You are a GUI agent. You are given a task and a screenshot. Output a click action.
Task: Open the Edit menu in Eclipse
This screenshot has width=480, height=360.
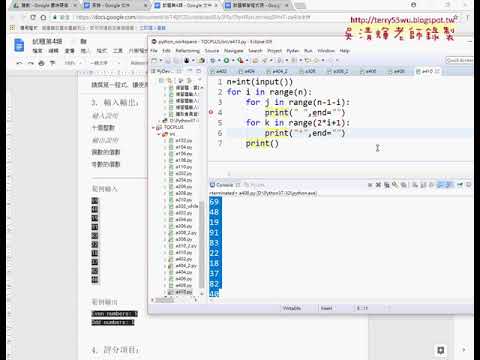(x=166, y=51)
